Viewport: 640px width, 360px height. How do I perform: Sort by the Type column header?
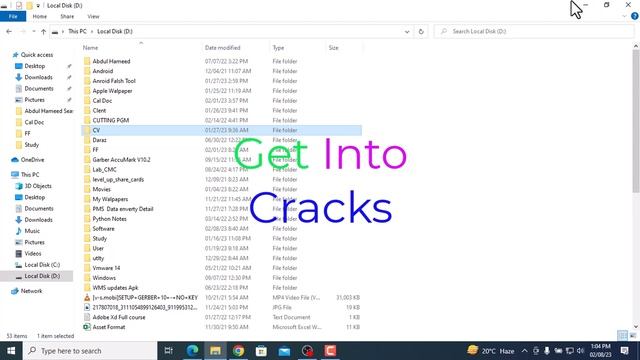278,48
